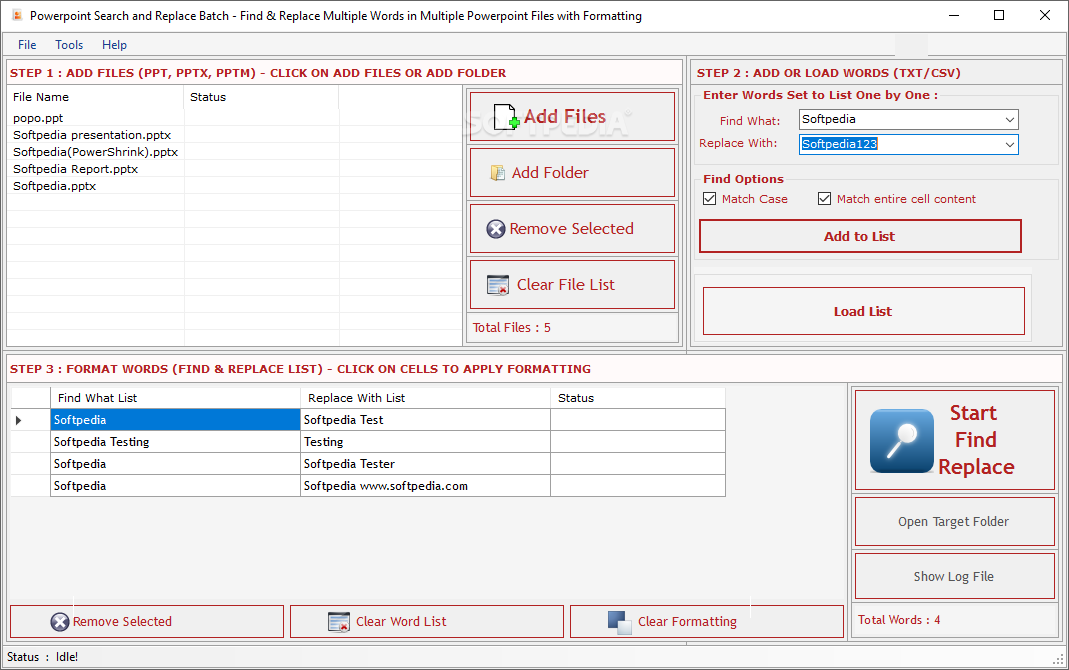This screenshot has width=1069, height=670.
Task: Select the highlighted Softpedia cell in first row
Action: tap(175, 421)
